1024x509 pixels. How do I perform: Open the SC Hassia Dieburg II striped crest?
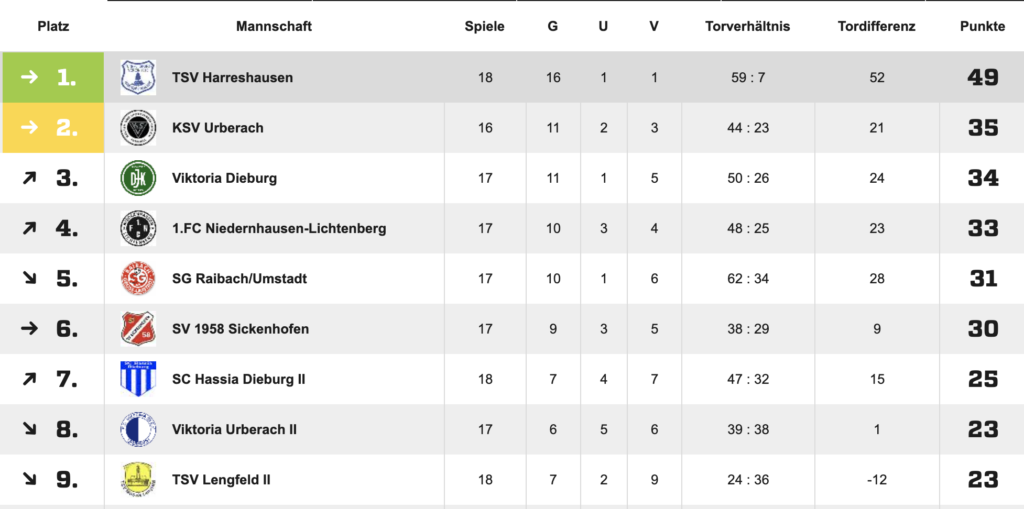(x=138, y=379)
